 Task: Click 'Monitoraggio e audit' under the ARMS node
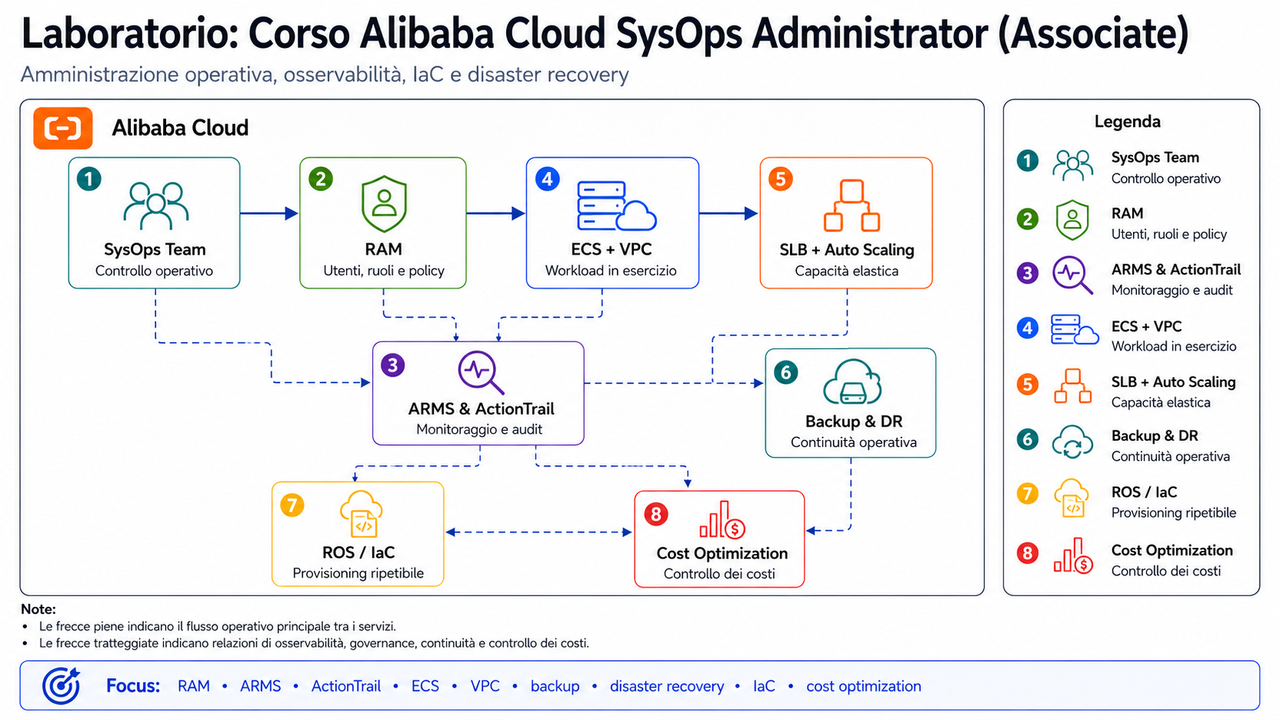tap(481, 430)
